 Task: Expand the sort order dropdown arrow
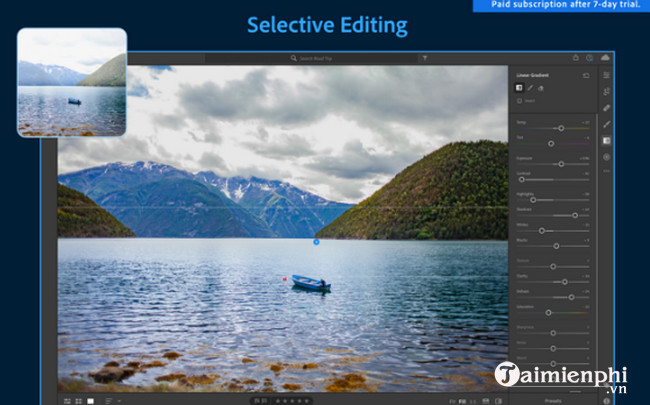coord(119,401)
